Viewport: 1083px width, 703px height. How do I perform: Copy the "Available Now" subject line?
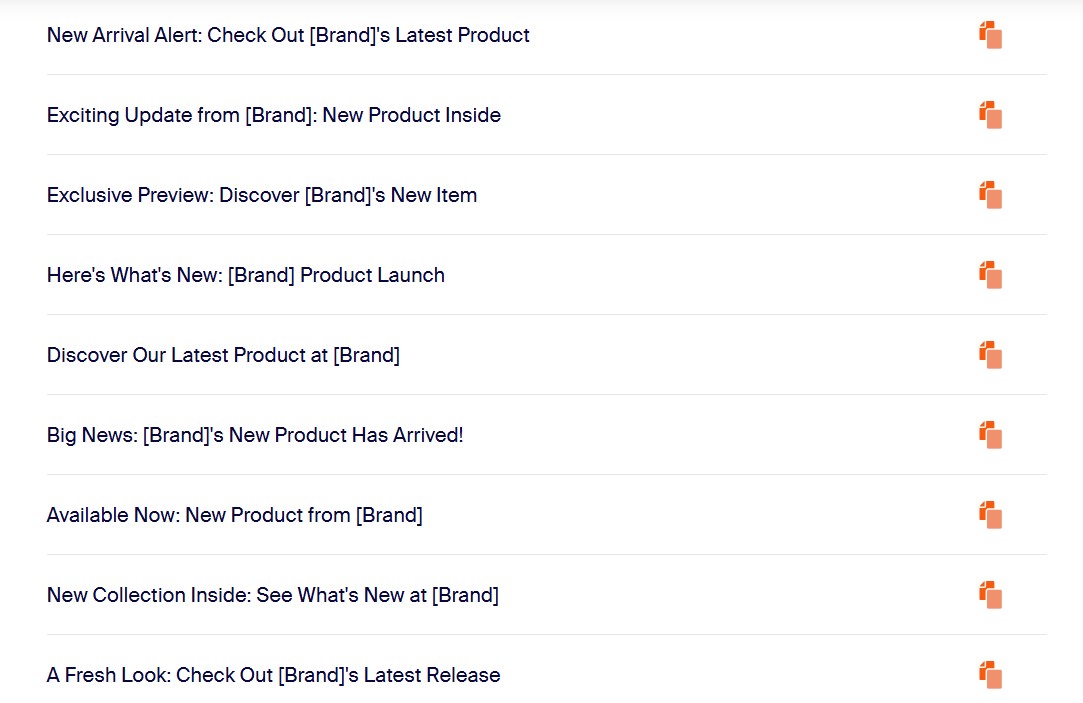990,515
